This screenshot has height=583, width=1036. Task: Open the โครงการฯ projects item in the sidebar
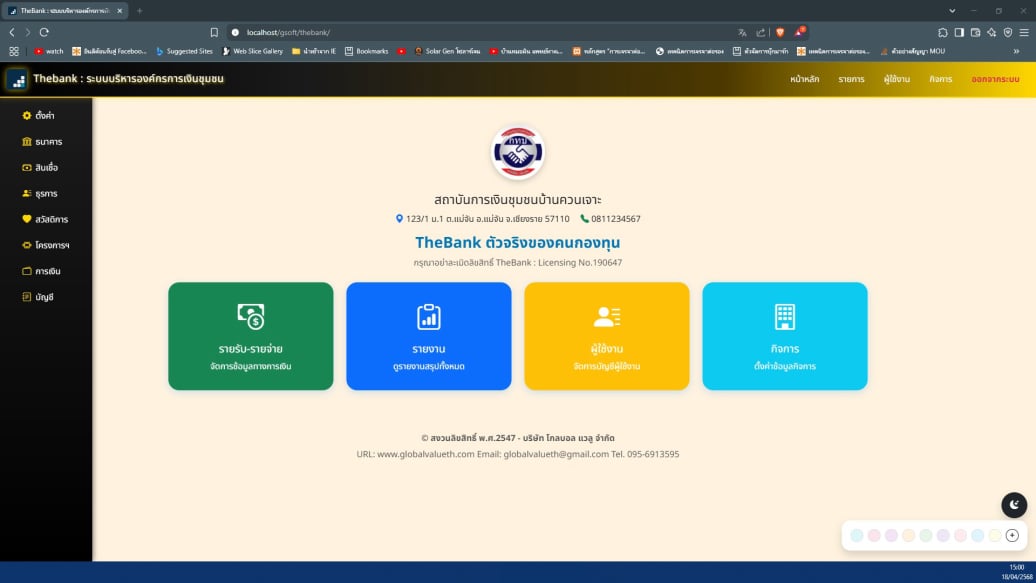click(46, 245)
